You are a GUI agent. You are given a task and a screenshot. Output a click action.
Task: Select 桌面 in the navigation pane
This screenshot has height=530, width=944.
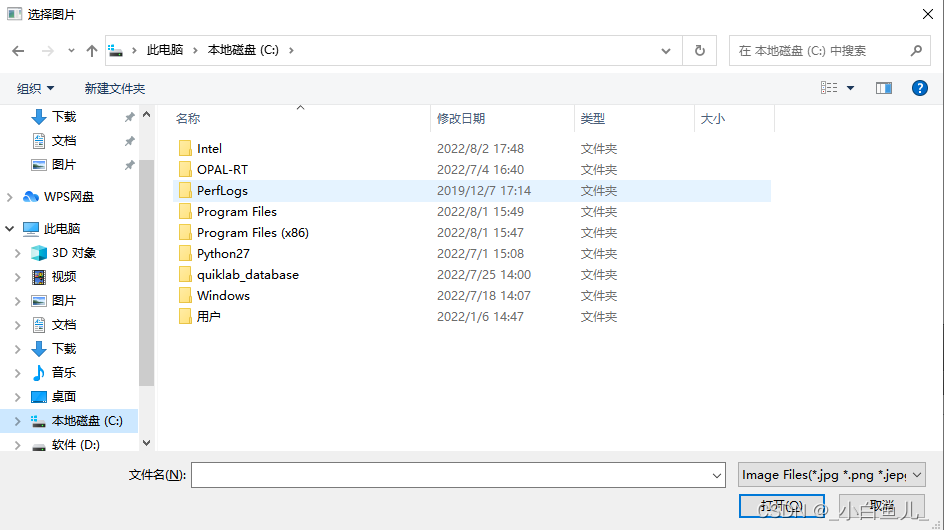[64, 397]
